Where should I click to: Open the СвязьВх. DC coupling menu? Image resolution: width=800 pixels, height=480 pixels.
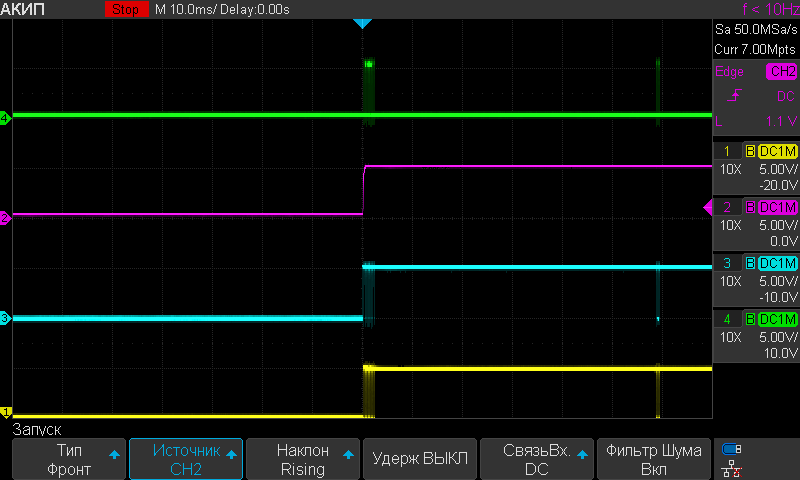tap(537, 459)
